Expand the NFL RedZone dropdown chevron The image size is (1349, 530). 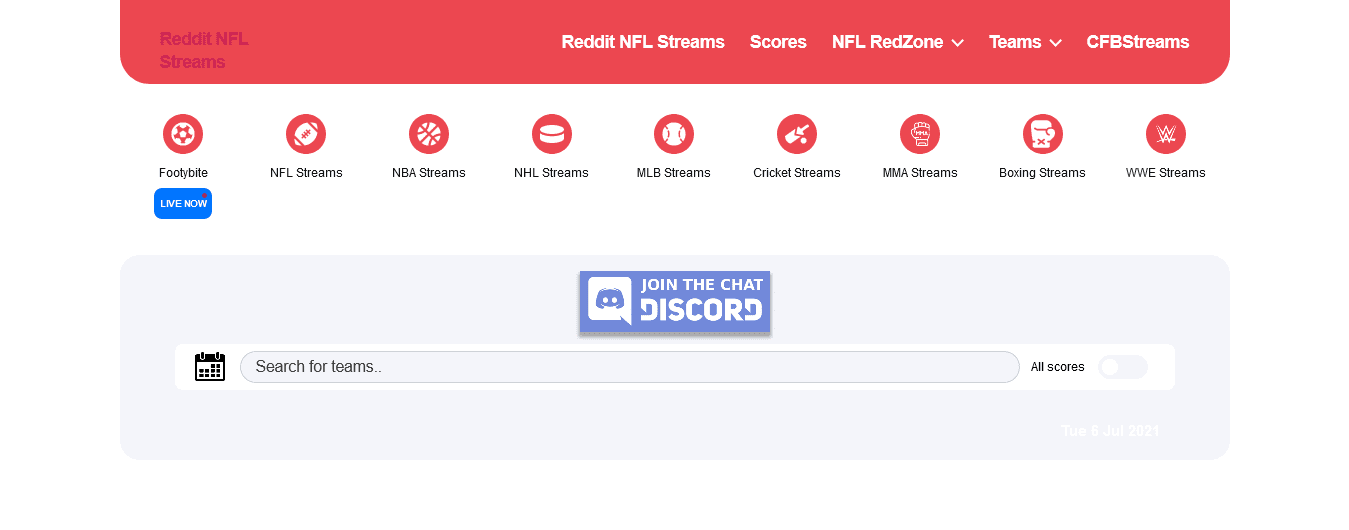pos(957,43)
